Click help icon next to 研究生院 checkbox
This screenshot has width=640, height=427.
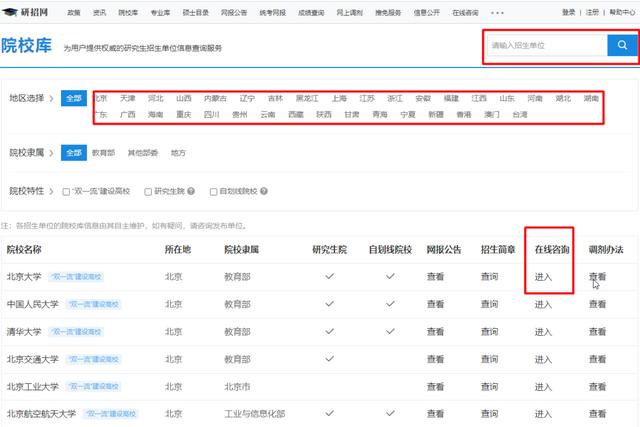pos(191,191)
